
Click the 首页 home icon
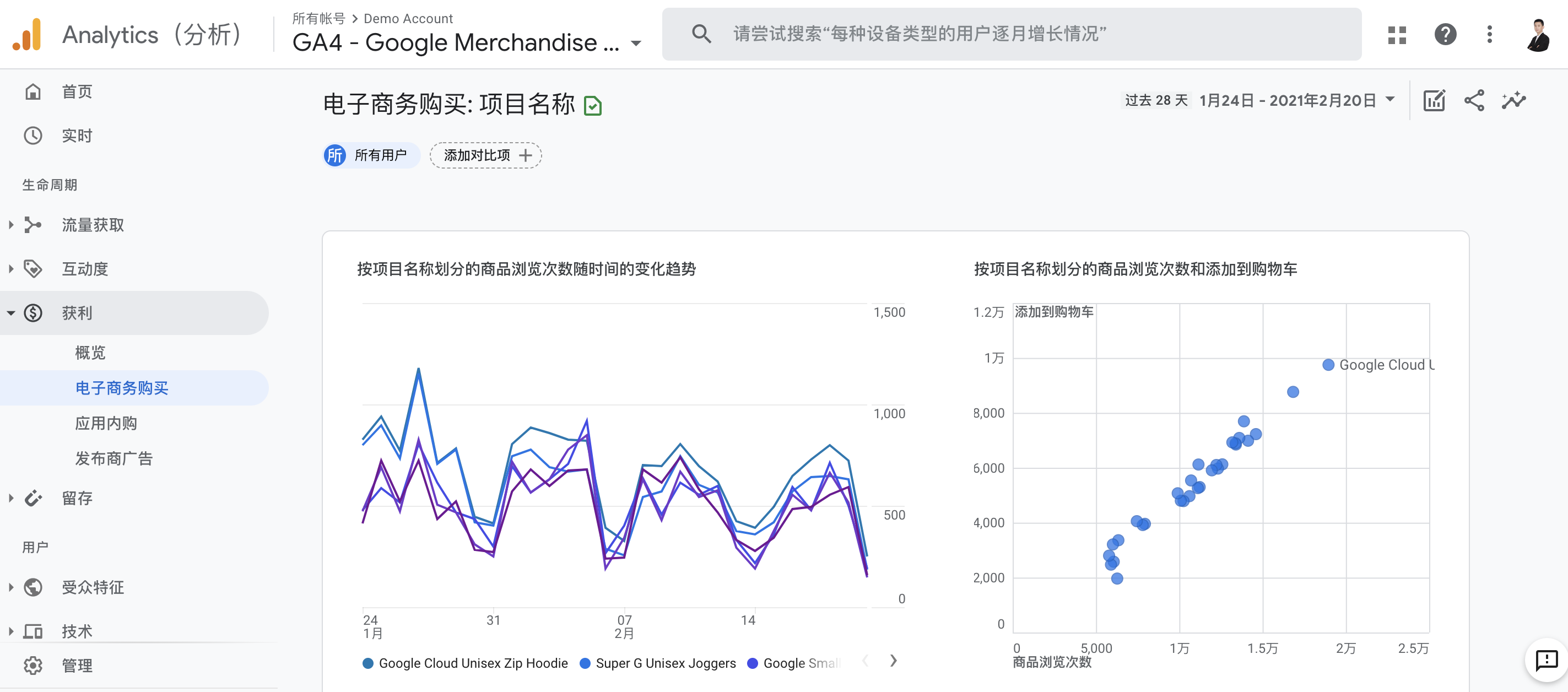(x=33, y=92)
